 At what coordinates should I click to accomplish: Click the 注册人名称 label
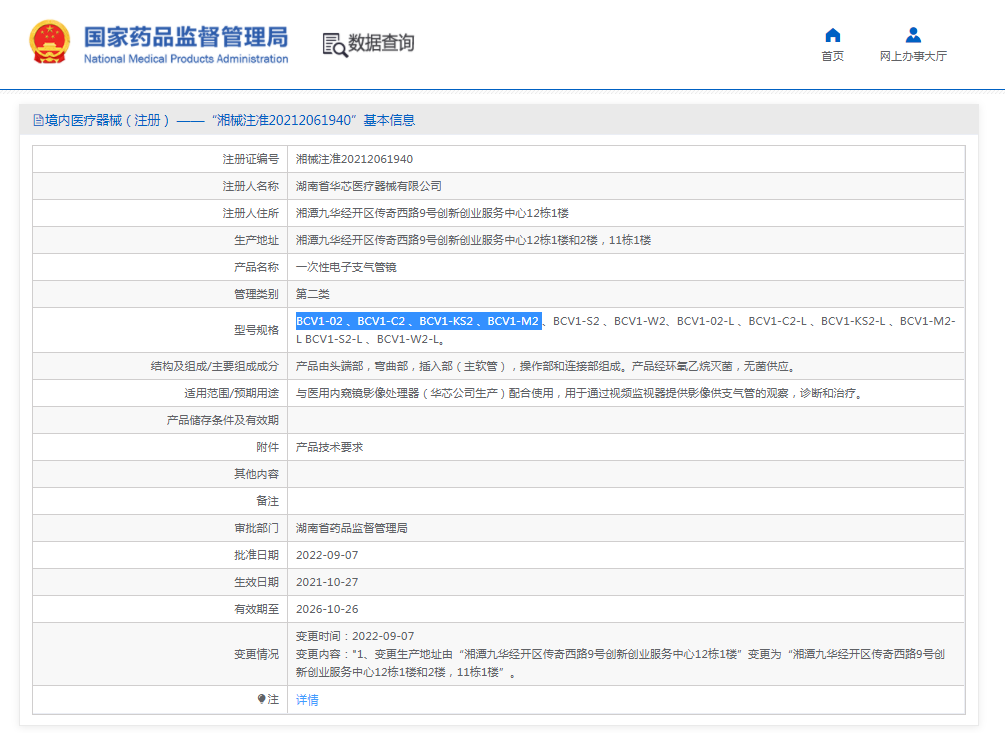click(251, 186)
